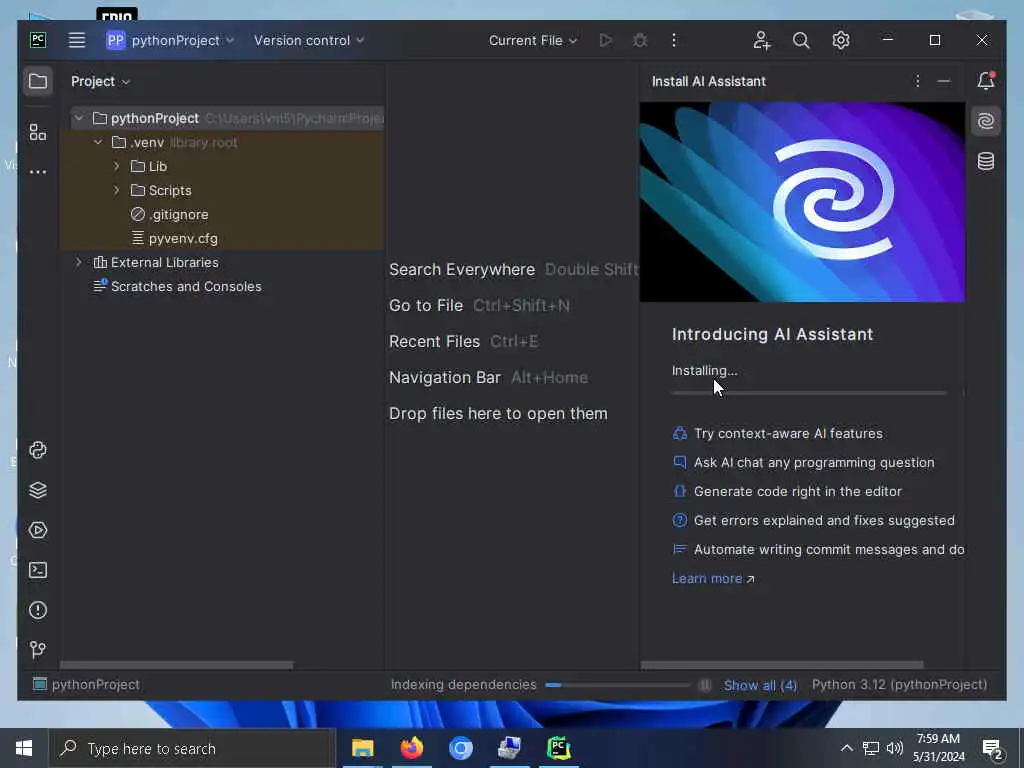Viewport: 1024px width, 768px height.
Task: Open Code With Me add user icon
Action: [761, 40]
